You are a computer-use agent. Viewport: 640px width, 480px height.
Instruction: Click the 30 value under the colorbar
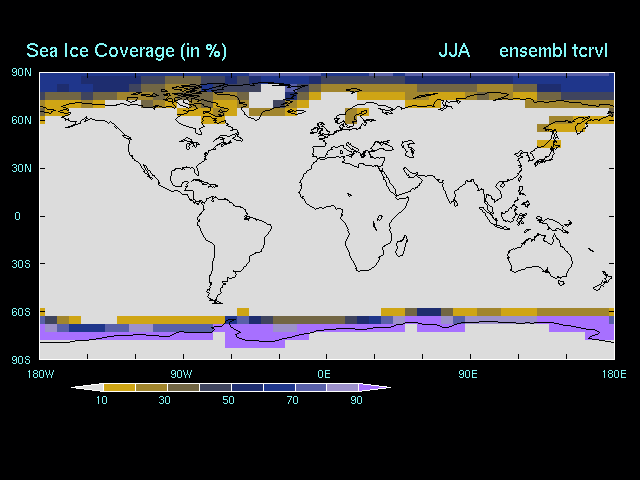[165, 400]
